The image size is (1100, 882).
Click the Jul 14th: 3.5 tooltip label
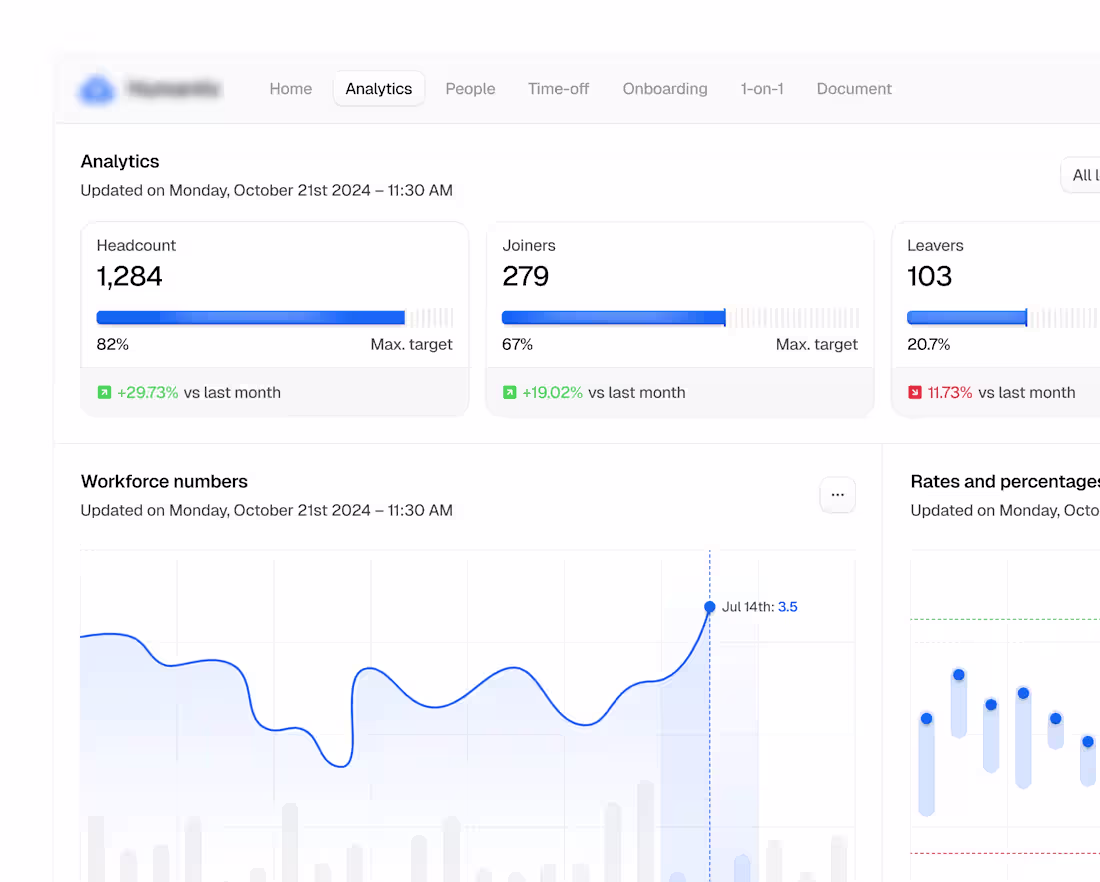760,607
